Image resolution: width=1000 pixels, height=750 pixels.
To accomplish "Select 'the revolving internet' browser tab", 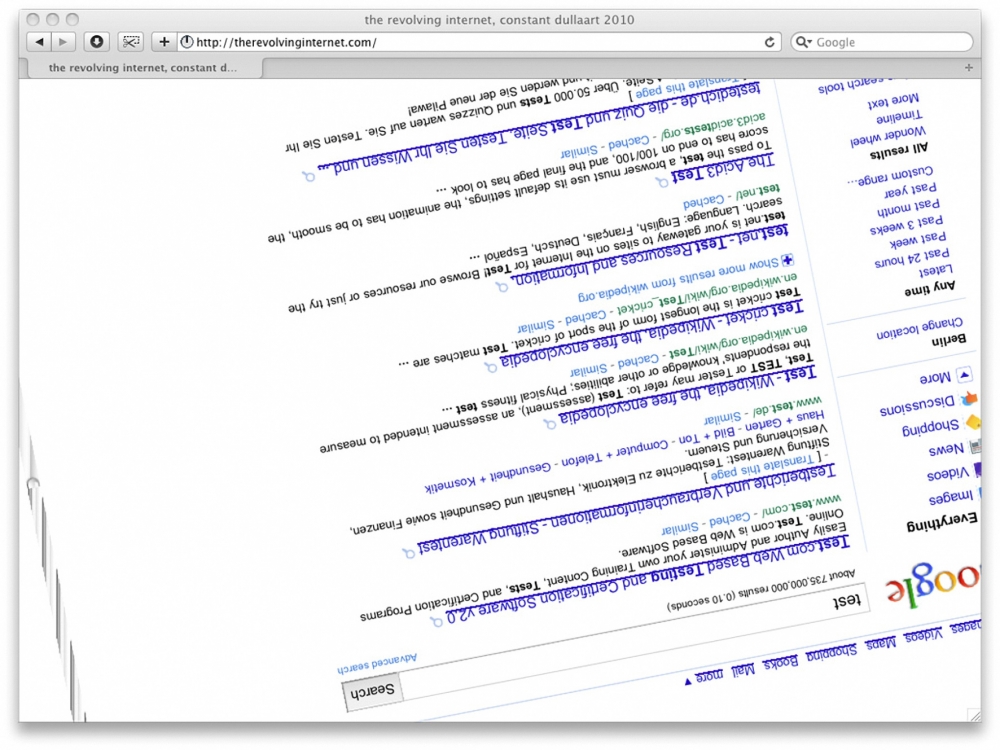I will 142,68.
